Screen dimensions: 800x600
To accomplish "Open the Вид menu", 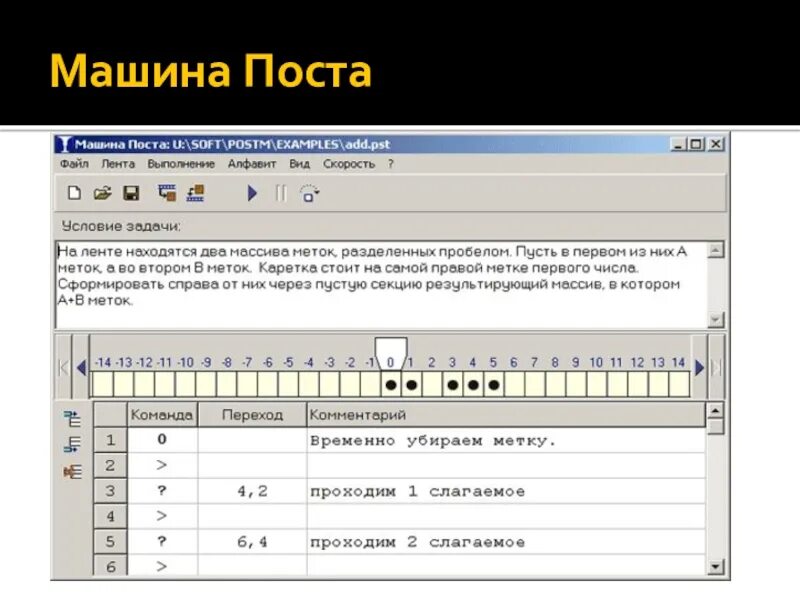I will click(x=299, y=164).
